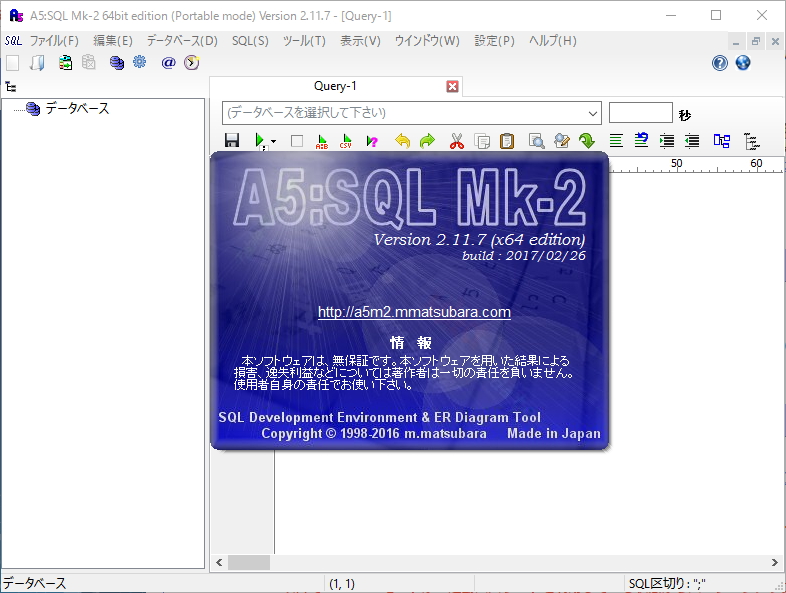Click the hierarchical outline tree icon
Viewport: 786px width, 593px height.
[x=751, y=141]
